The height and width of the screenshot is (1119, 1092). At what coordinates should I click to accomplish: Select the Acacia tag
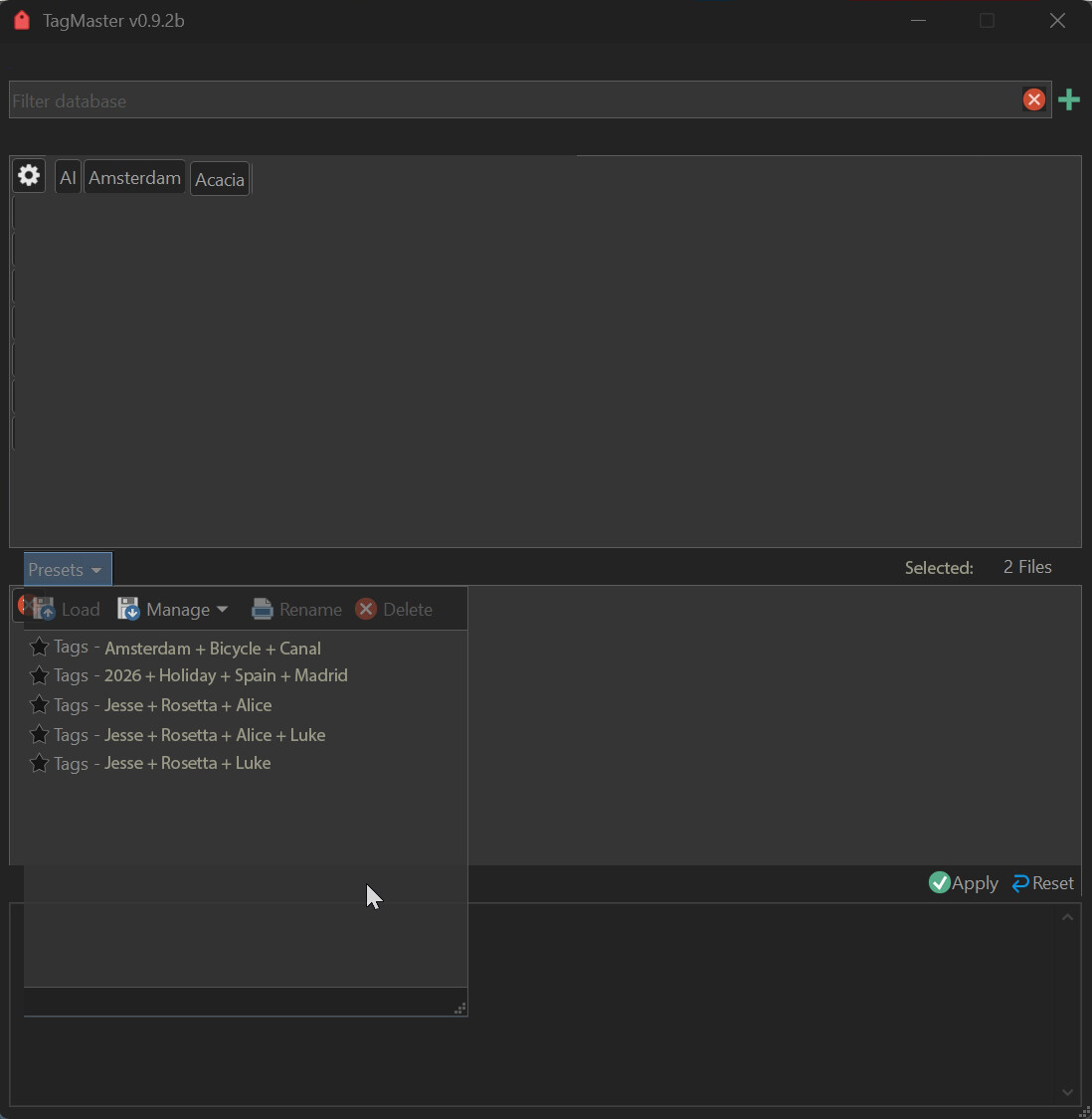(220, 180)
